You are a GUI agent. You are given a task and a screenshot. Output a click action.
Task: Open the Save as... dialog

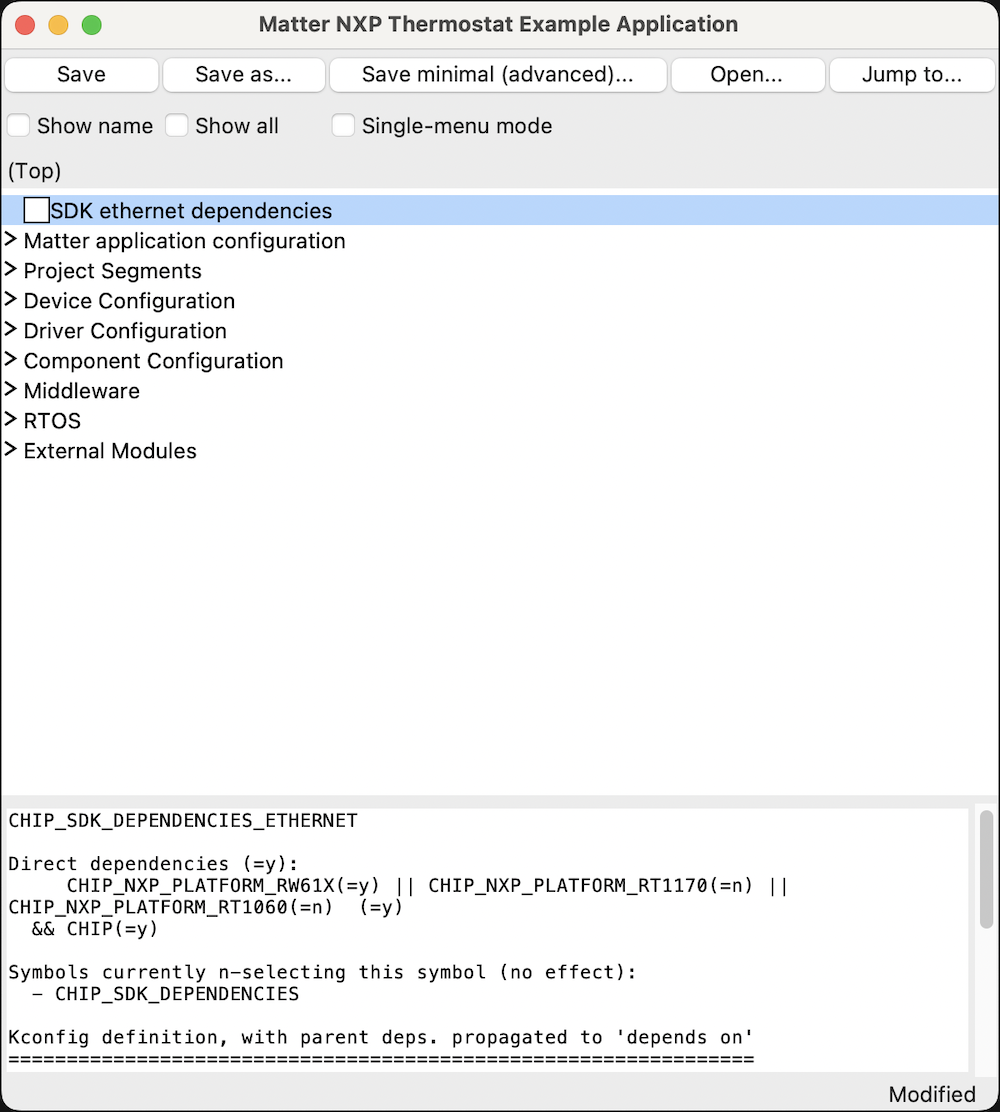click(x=243, y=74)
